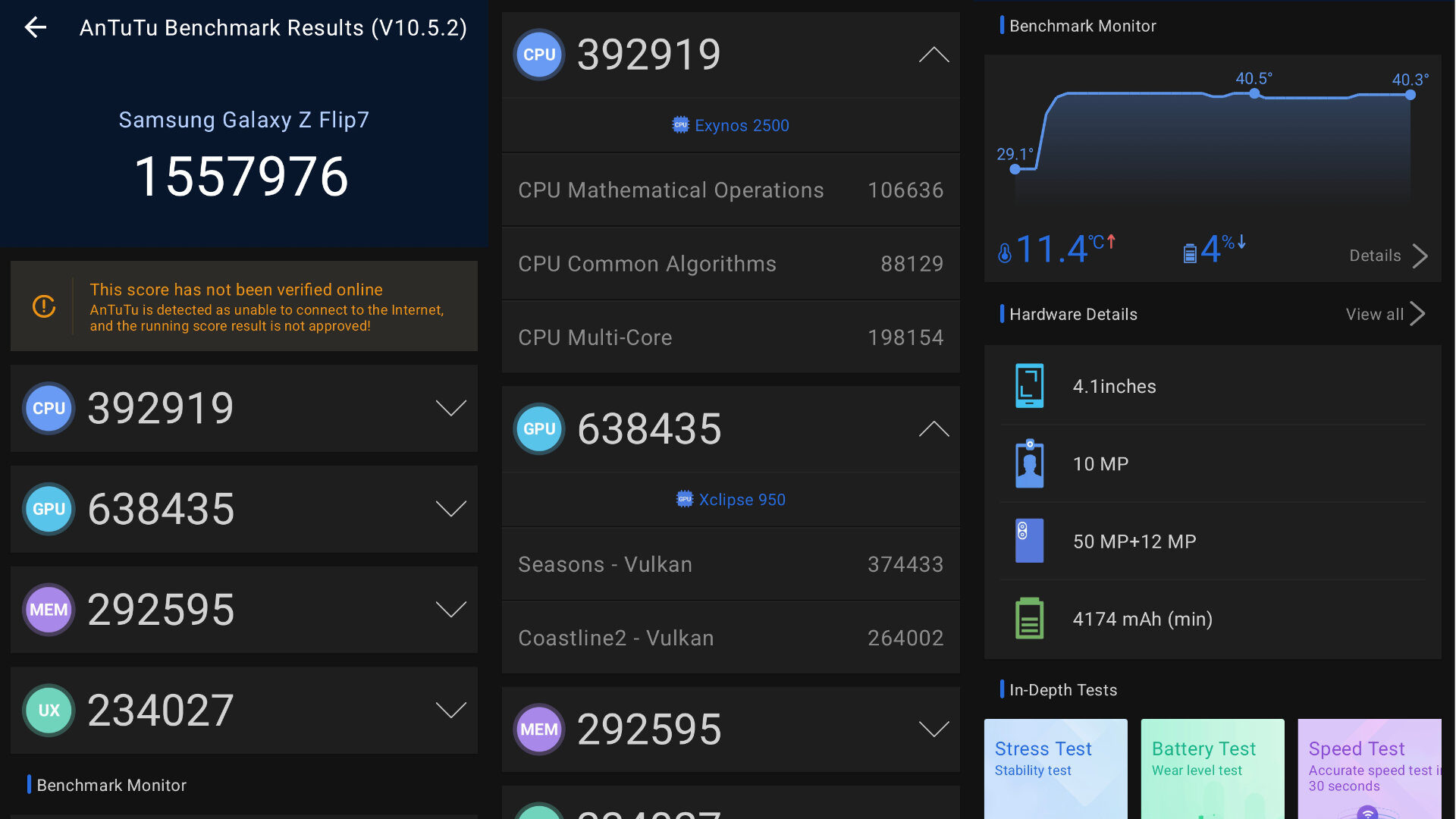Tap the thermometer icon beside 11.4°C
The width and height of the screenshot is (1456, 819).
[1005, 253]
